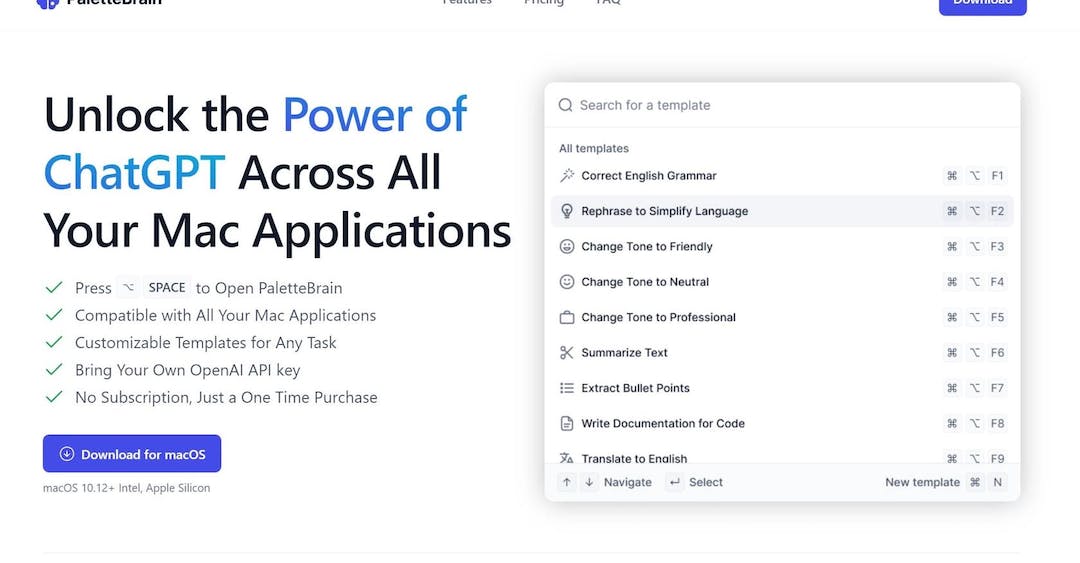This screenshot has height=563, width=1080.
Task: Click the All templates heading
Action: point(594,148)
